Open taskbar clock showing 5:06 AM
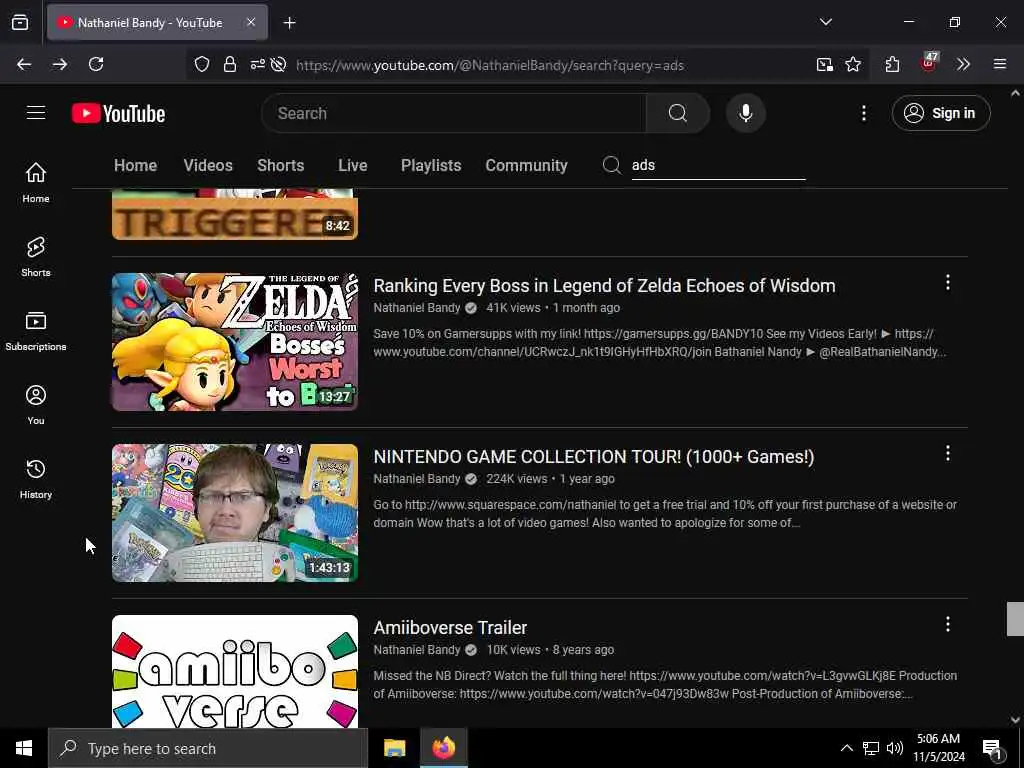The image size is (1024, 768). [x=938, y=748]
